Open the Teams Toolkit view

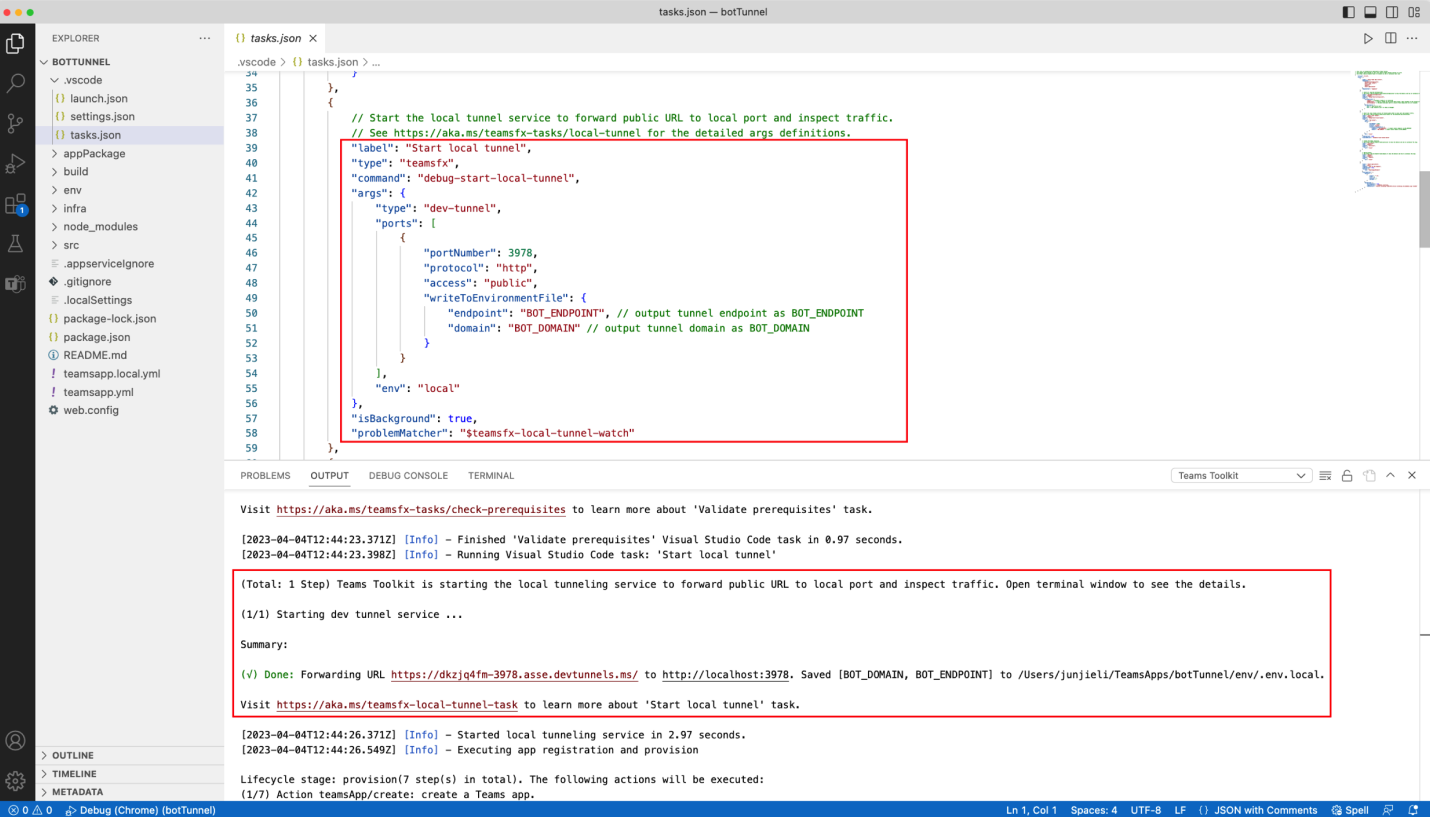point(15,283)
